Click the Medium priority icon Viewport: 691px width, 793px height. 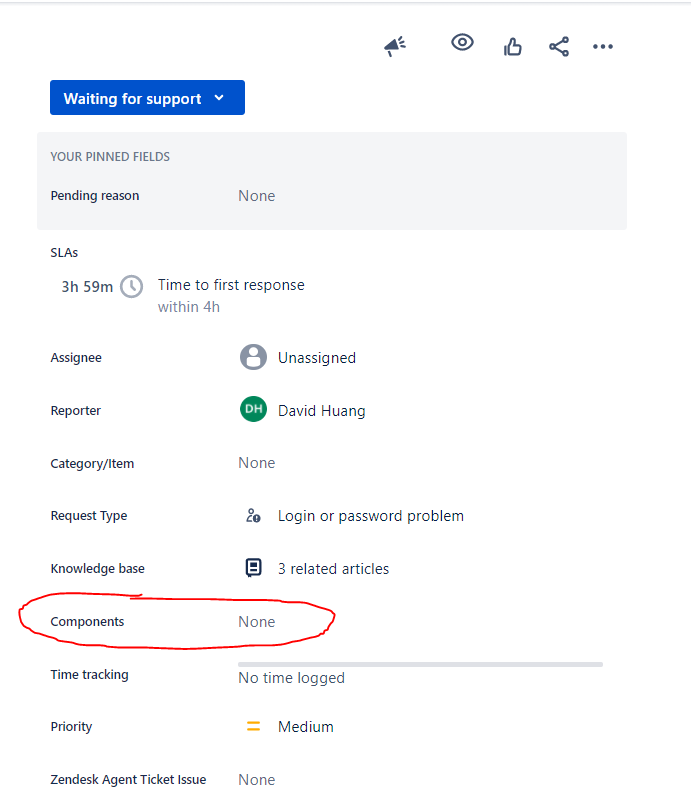(253, 727)
